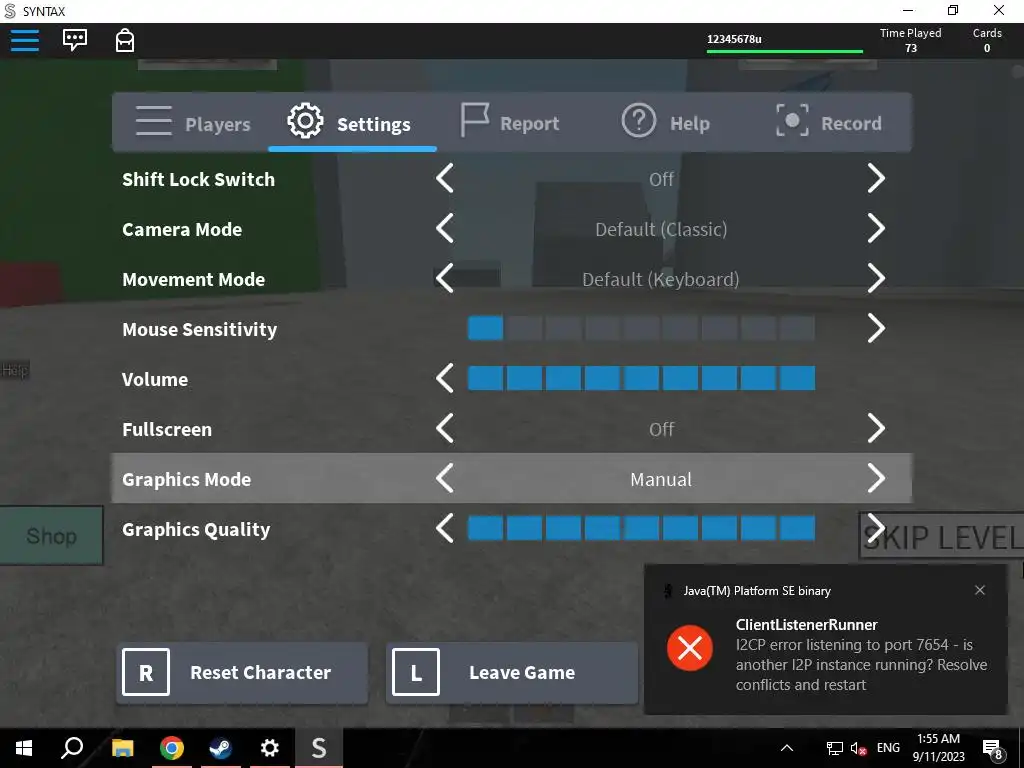Screen dimensions: 1024x768
Task: Click the red error icon in notification
Action: (x=690, y=648)
